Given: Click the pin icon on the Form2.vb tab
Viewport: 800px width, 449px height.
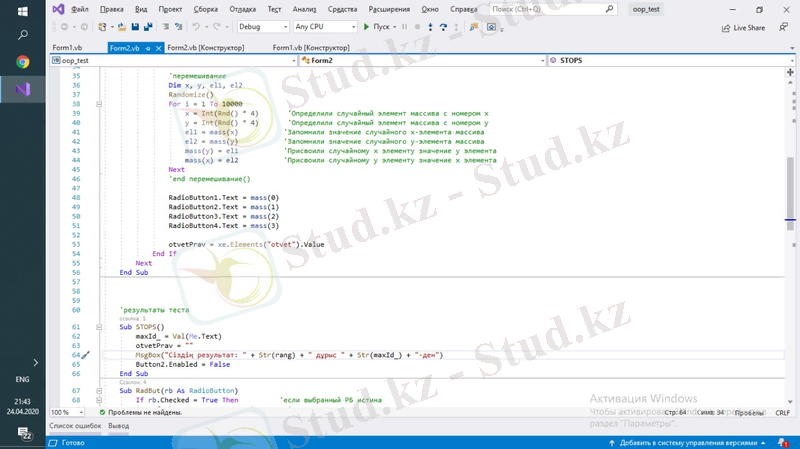Looking at the screenshot, I should pos(147,48).
